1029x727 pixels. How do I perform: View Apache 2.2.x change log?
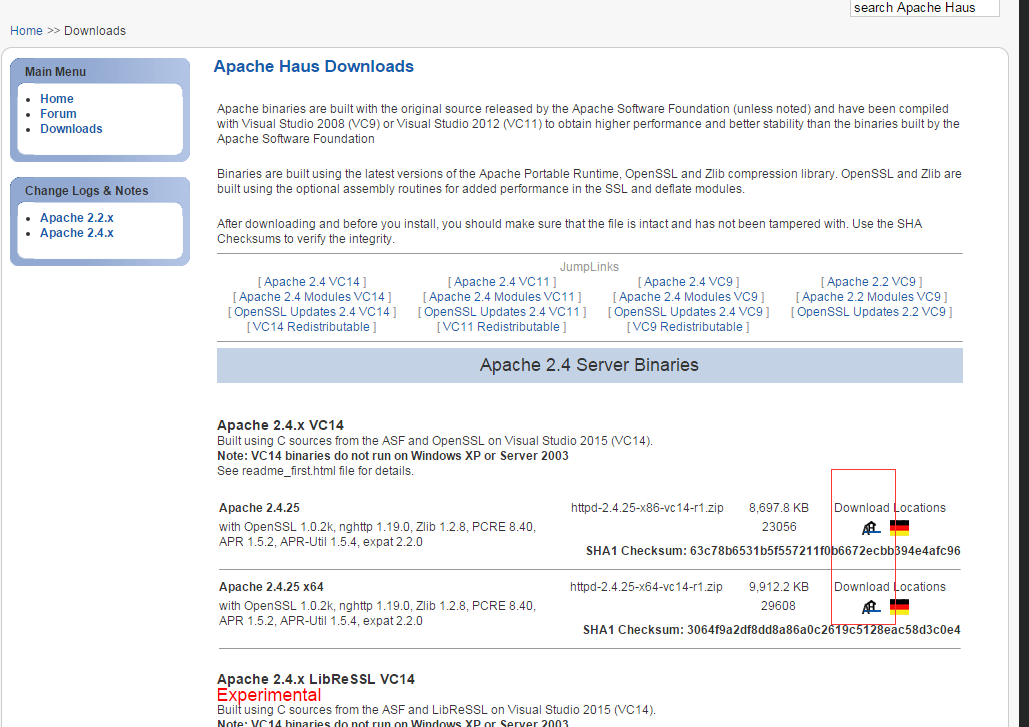[x=77, y=218]
